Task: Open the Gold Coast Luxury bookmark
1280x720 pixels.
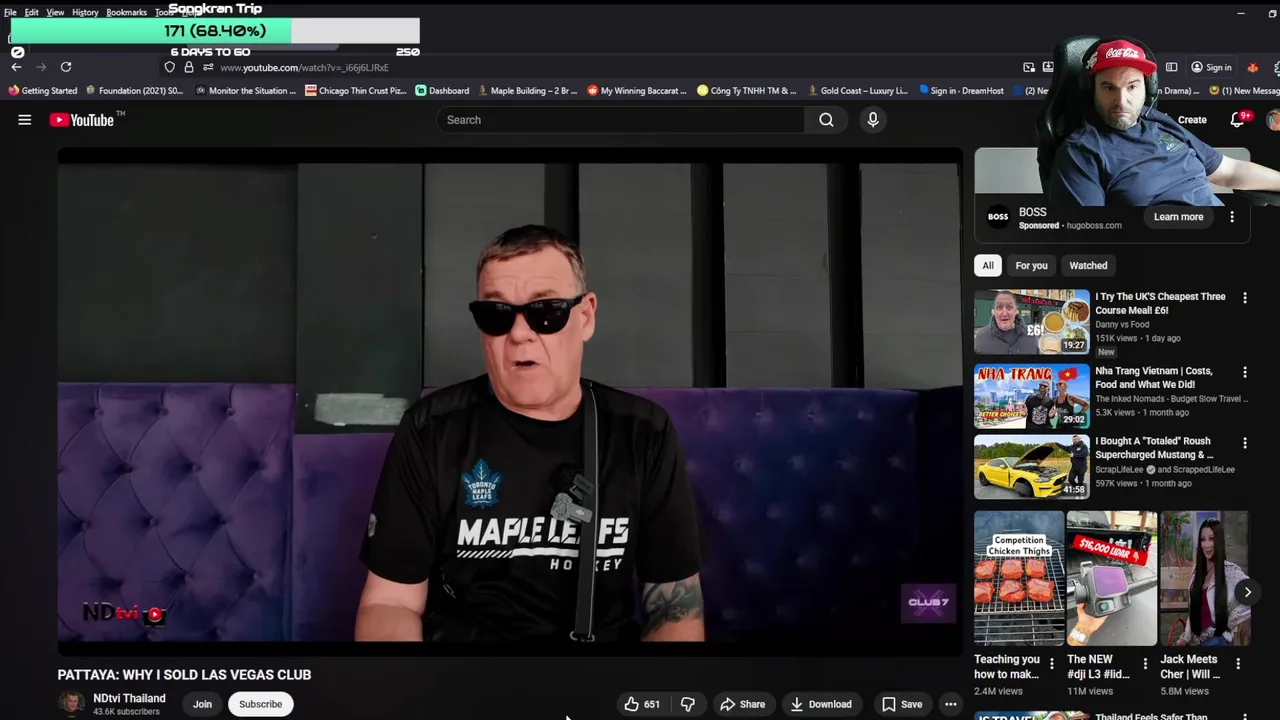Action: [857, 91]
